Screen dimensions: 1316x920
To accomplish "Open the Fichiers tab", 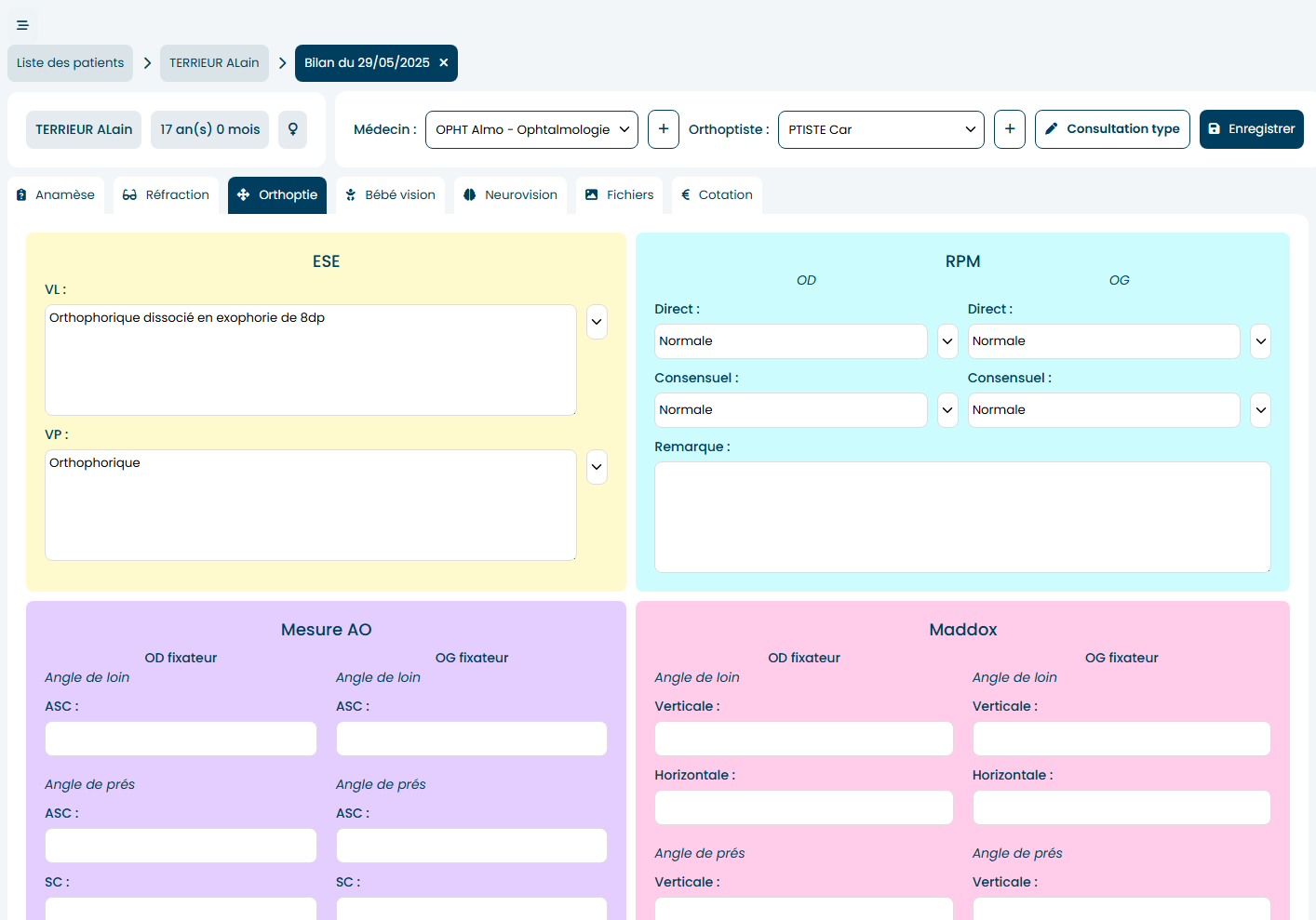I will pyautogui.click(x=619, y=195).
